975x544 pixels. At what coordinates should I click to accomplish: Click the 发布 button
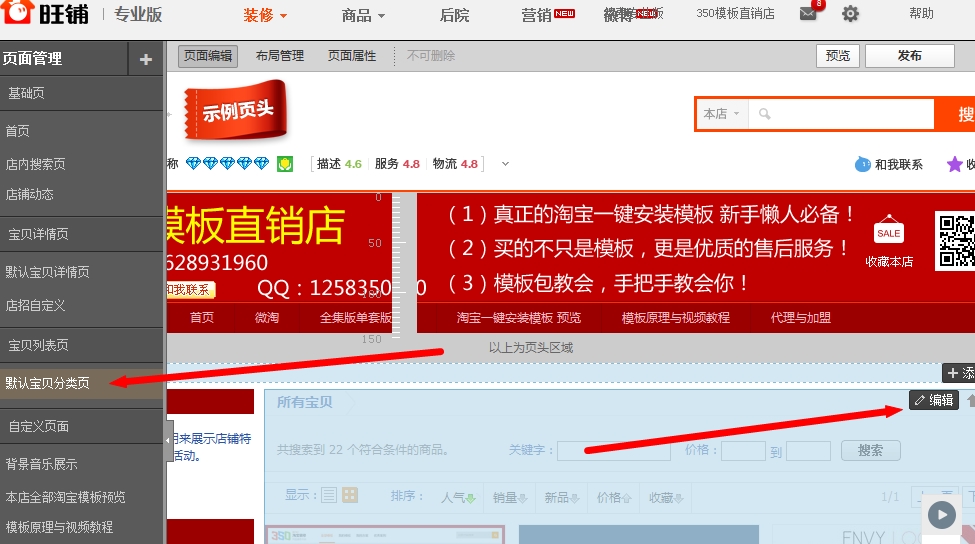[910, 56]
